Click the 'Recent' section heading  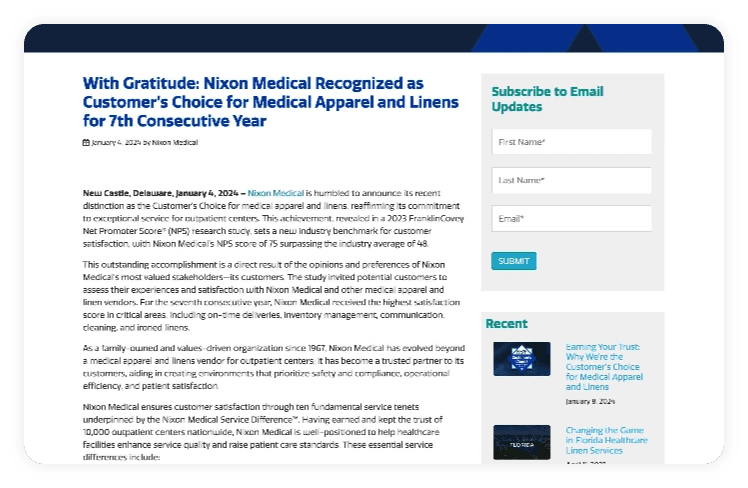tap(506, 323)
